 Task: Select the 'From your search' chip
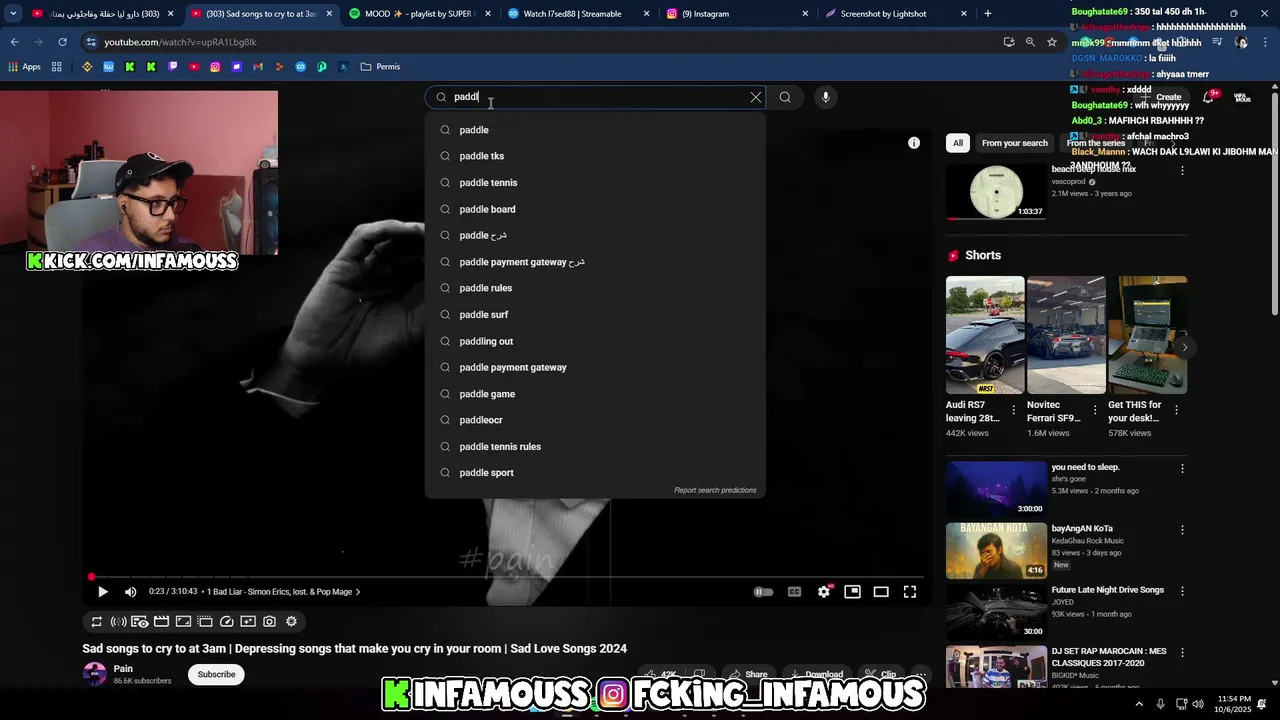[x=1014, y=143]
